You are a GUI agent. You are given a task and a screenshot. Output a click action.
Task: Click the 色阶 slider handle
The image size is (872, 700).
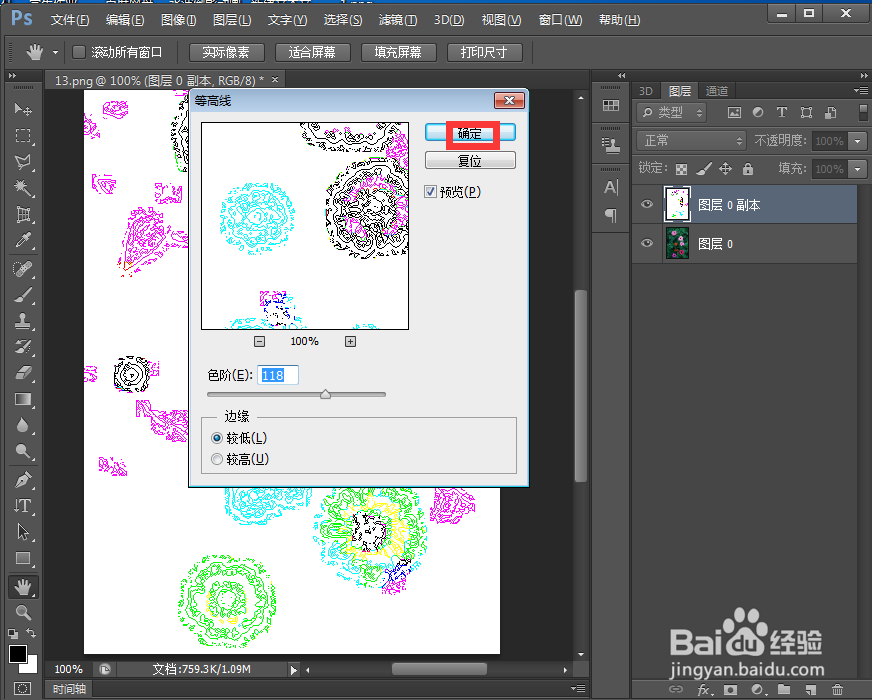[325, 394]
